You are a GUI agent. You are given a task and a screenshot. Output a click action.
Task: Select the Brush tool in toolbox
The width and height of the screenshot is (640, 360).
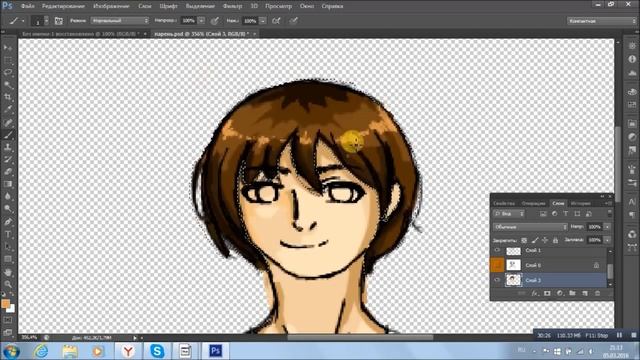(8, 134)
